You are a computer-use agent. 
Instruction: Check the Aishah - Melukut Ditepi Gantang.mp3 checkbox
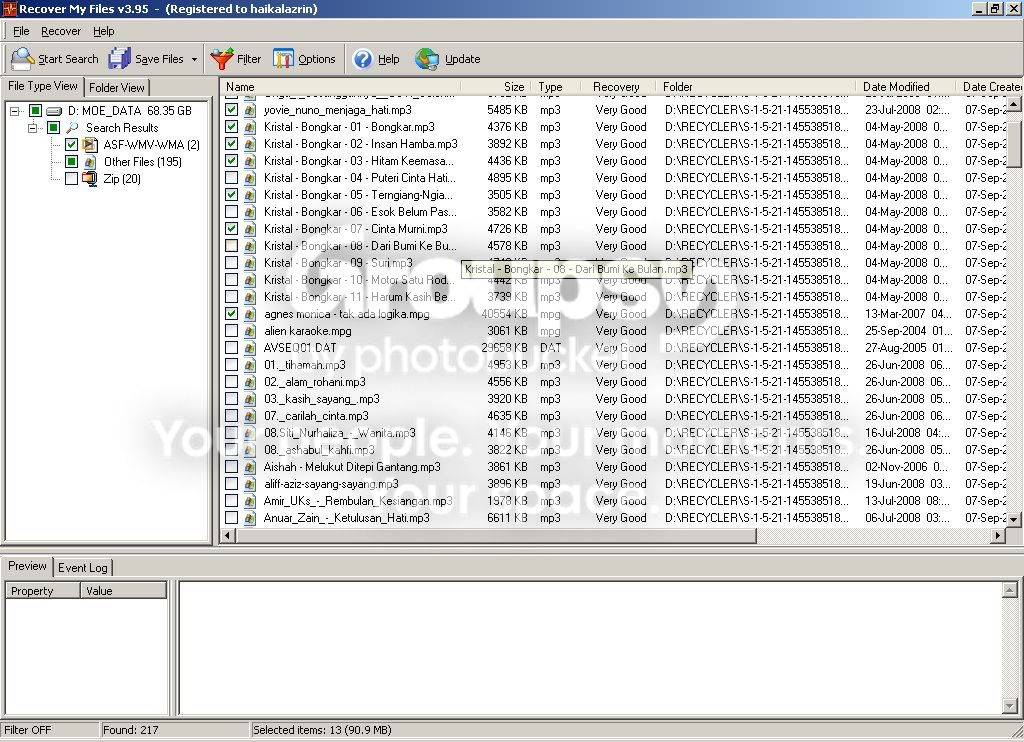231,466
